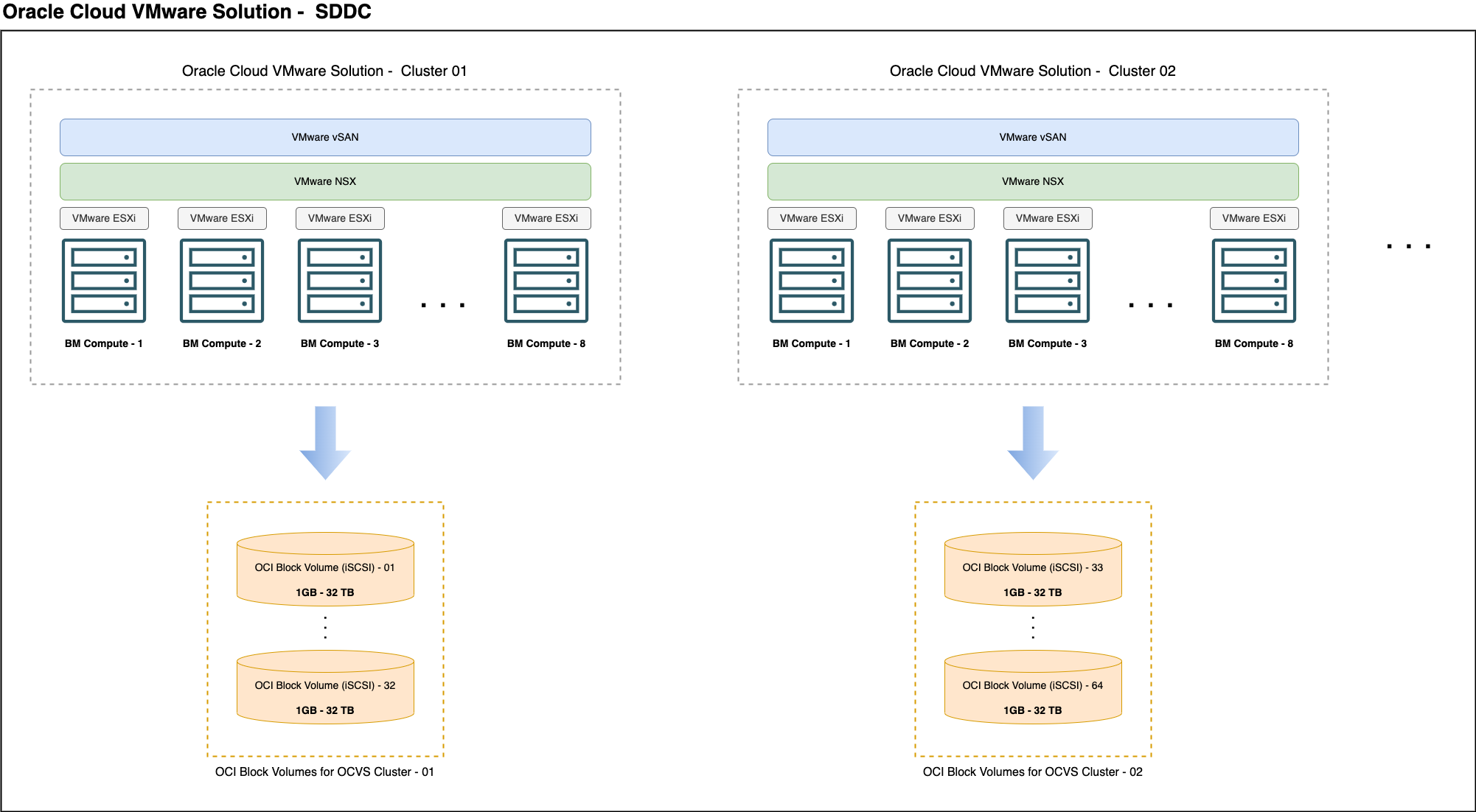Expand the ellipsis right of Cluster 02

1408,247
